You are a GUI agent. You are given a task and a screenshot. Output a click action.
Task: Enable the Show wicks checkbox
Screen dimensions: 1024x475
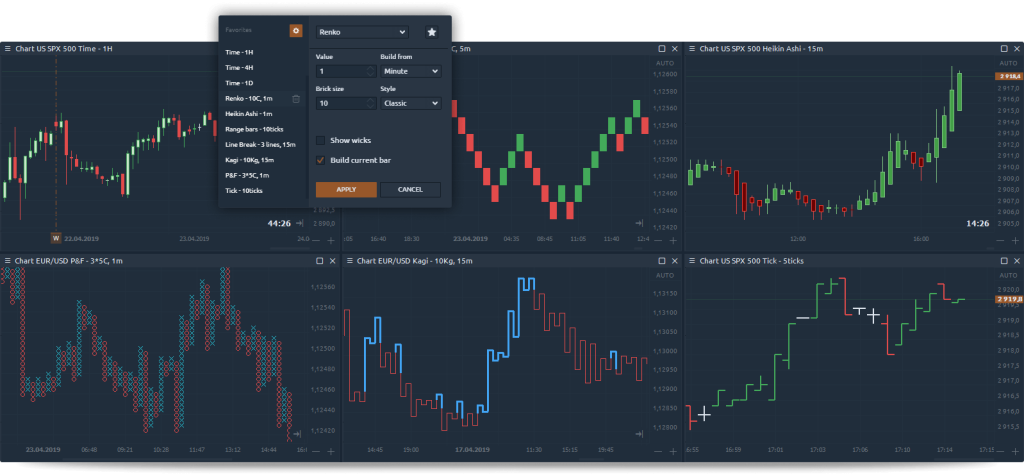321,140
